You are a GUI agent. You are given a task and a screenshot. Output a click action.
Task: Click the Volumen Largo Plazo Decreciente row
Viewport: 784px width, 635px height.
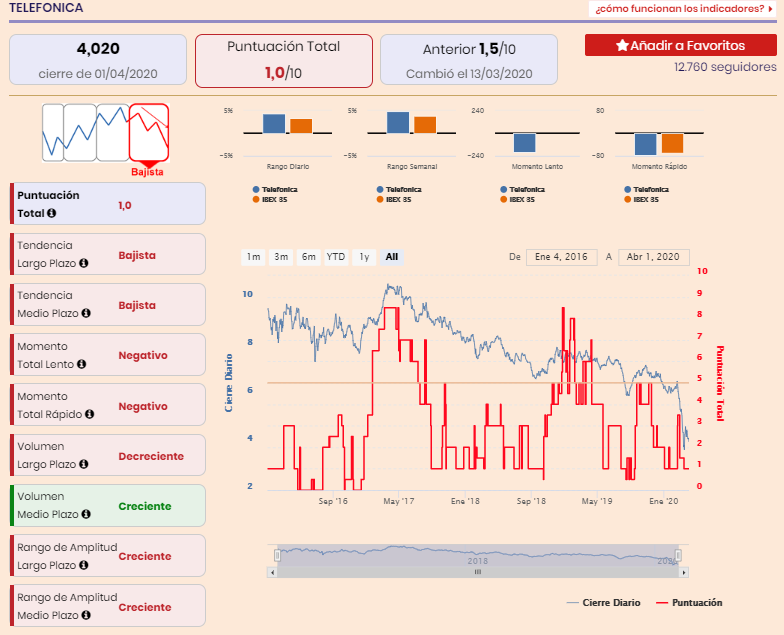pyautogui.click(x=108, y=455)
